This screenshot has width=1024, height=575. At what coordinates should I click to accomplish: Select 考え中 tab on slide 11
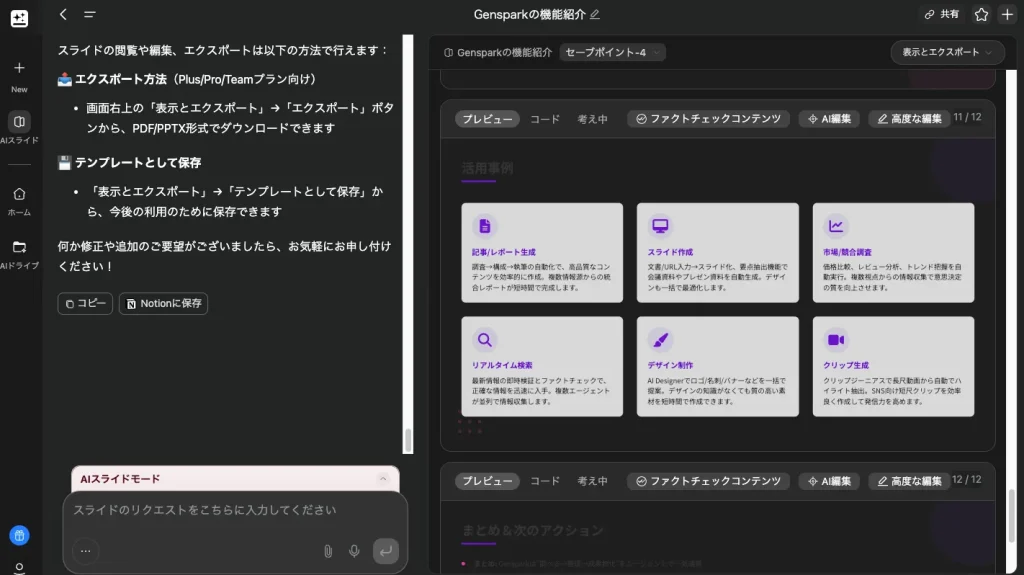click(592, 119)
